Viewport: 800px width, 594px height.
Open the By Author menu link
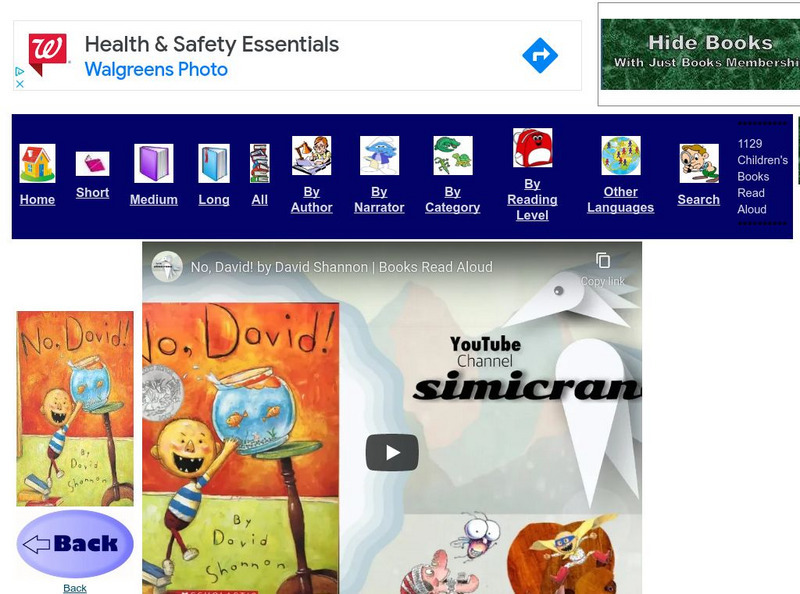point(311,200)
